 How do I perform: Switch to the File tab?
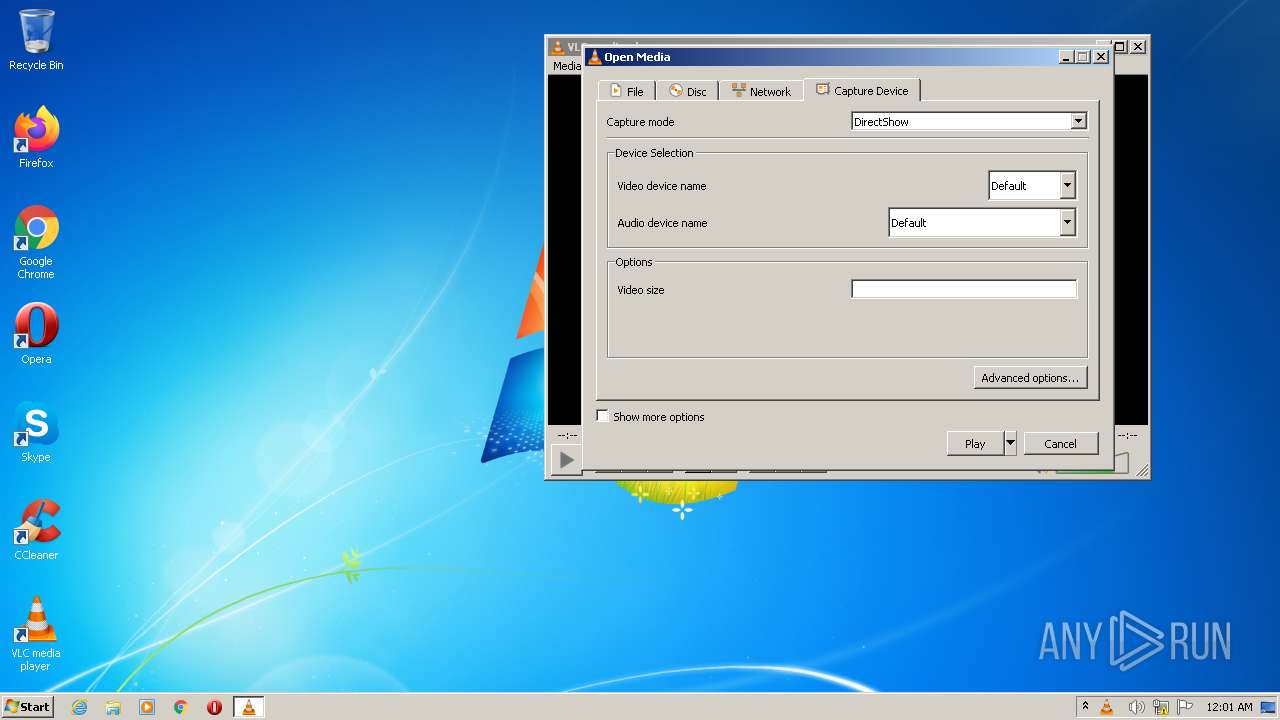click(x=627, y=91)
